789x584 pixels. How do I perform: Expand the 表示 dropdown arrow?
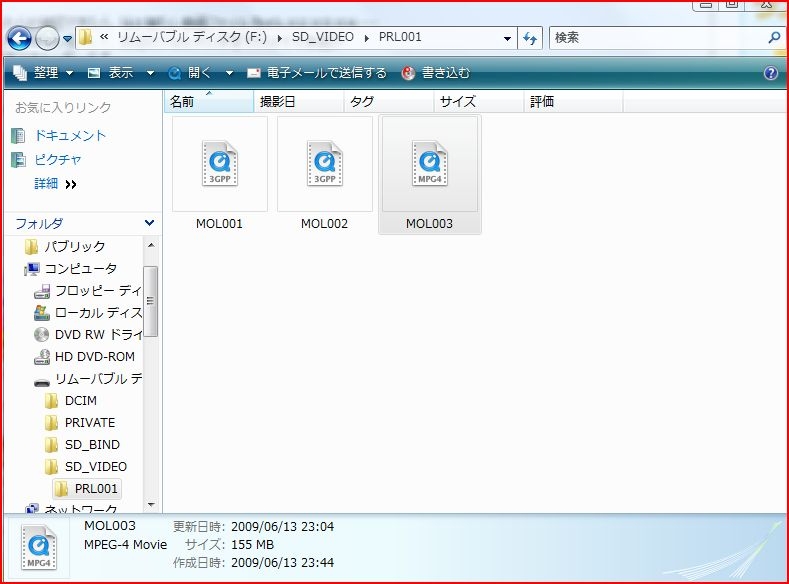150,73
